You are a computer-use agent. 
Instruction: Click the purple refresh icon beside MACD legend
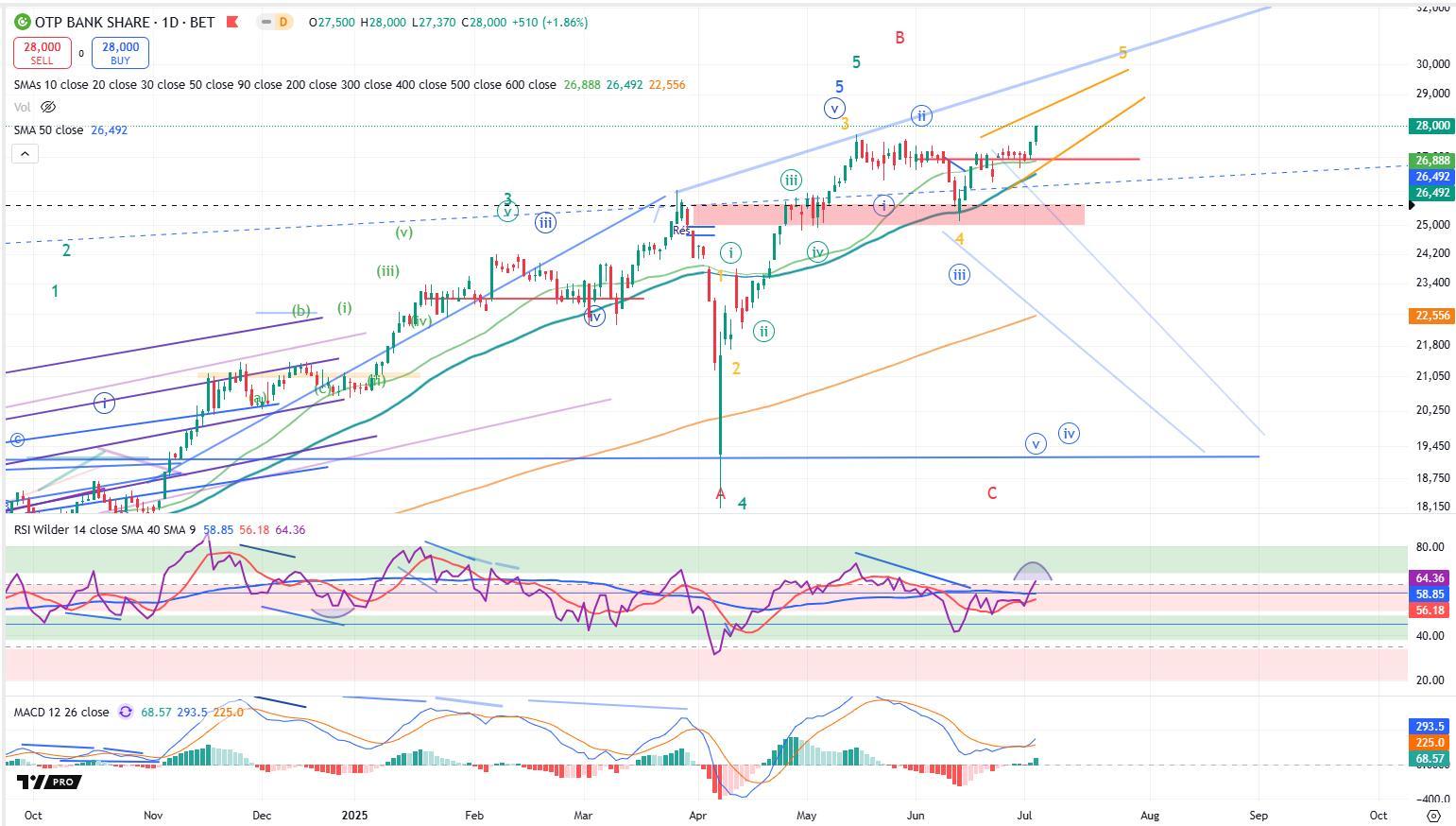(x=126, y=712)
